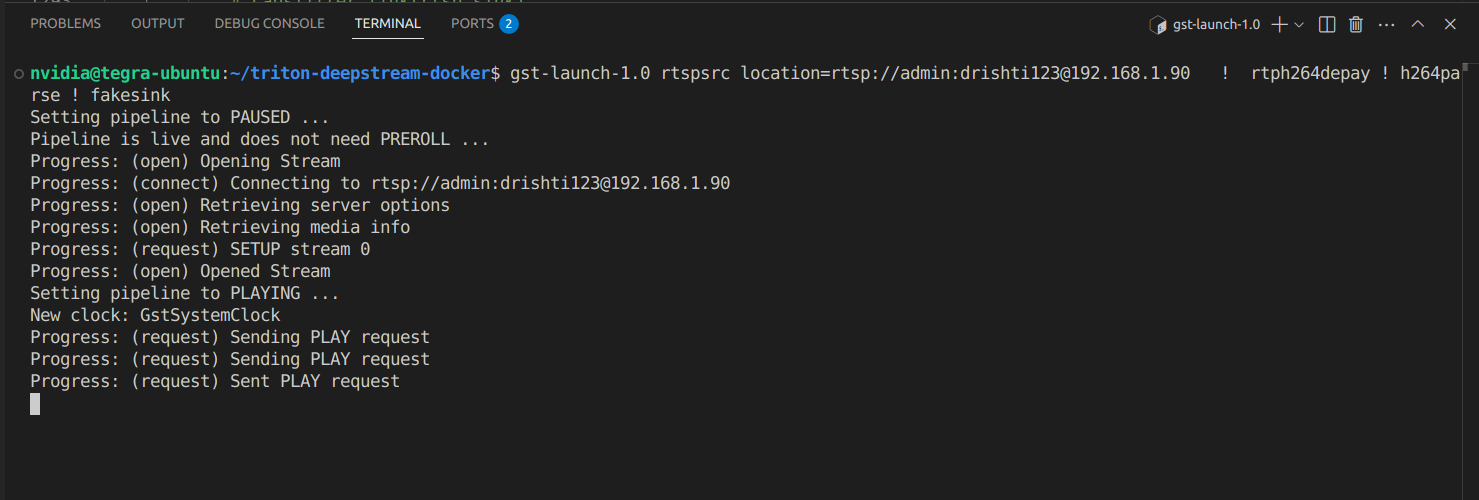Select the TERMINAL tab
The width and height of the screenshot is (1479, 500).
[x=388, y=23]
